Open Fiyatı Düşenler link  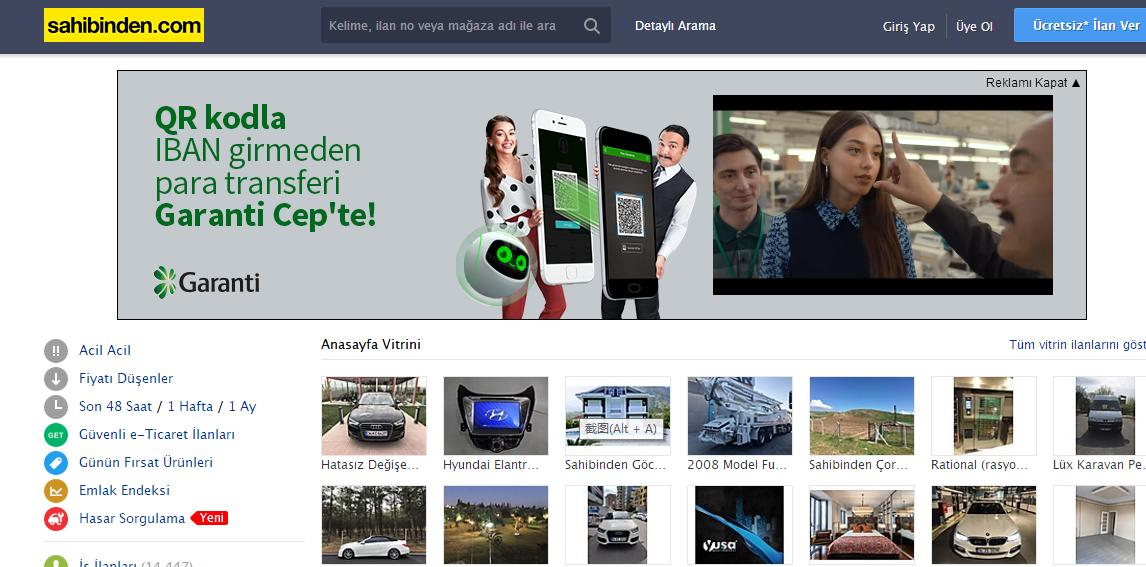click(126, 378)
